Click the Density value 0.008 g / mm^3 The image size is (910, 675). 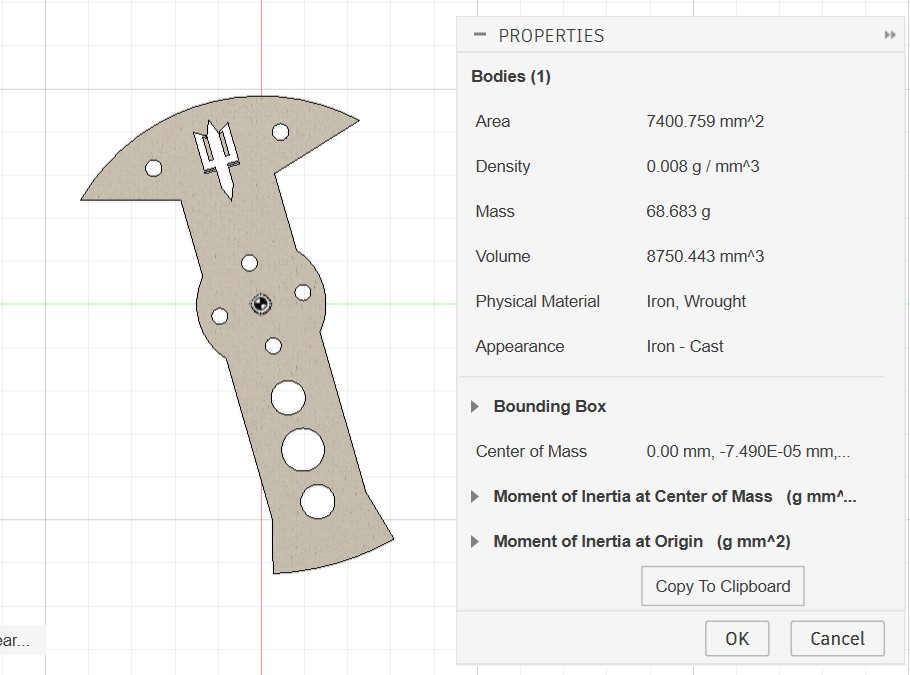702,167
